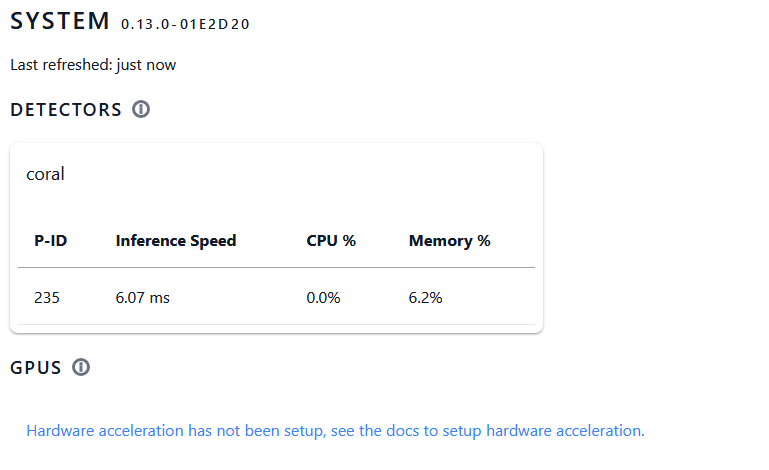
Task: Click the CPU % column header
Action: 331,240
